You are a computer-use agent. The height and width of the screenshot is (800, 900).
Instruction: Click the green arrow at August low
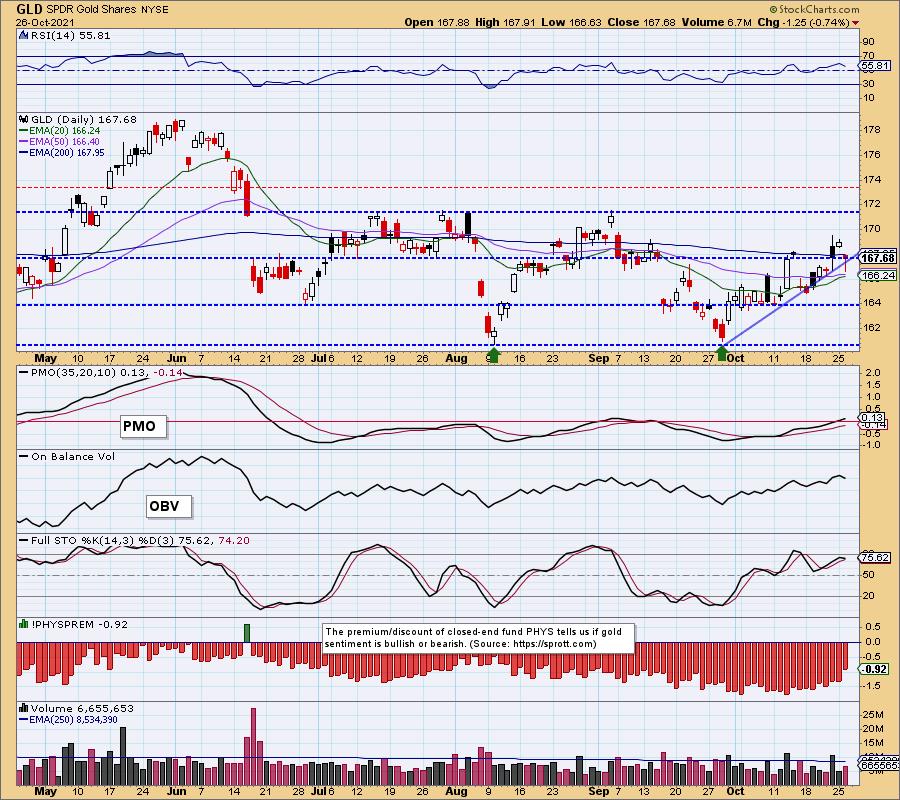click(x=493, y=354)
